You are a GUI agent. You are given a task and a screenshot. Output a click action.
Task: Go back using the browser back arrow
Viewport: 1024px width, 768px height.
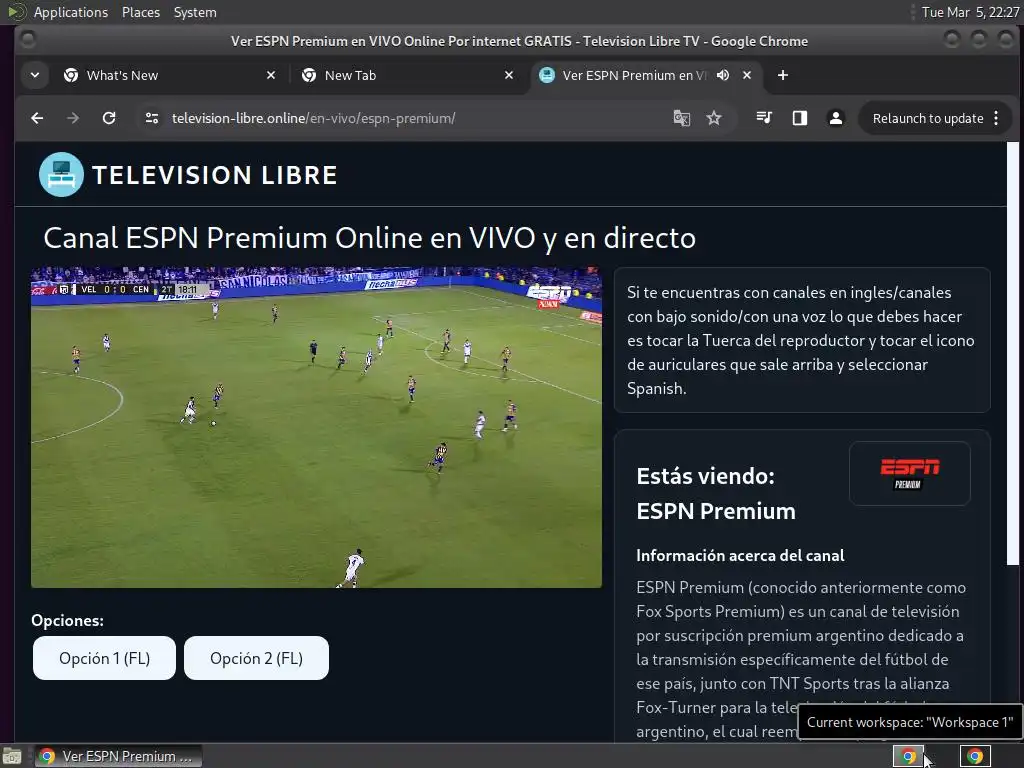37,118
